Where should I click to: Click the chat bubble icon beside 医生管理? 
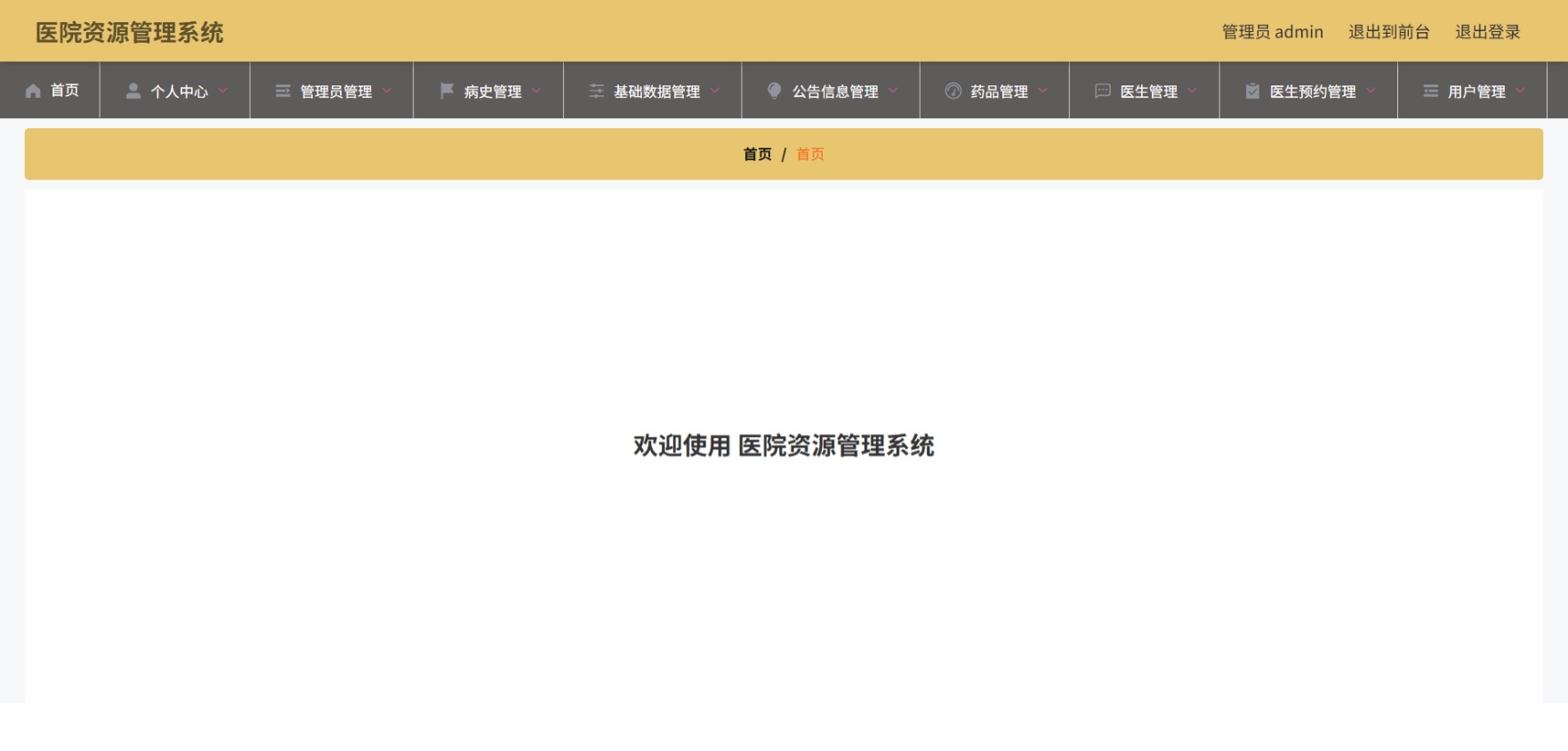click(1103, 91)
